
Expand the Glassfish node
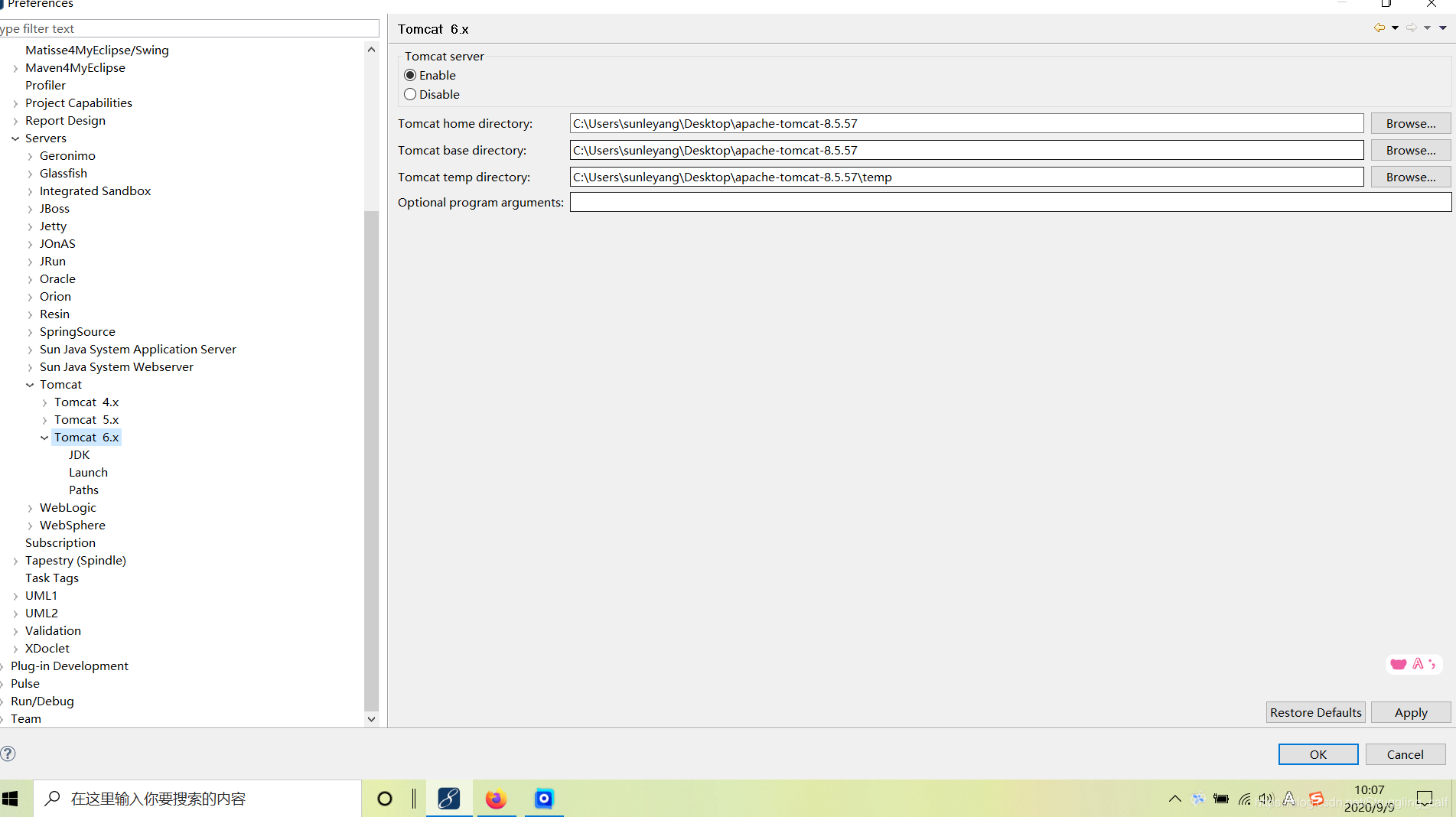[30, 174]
